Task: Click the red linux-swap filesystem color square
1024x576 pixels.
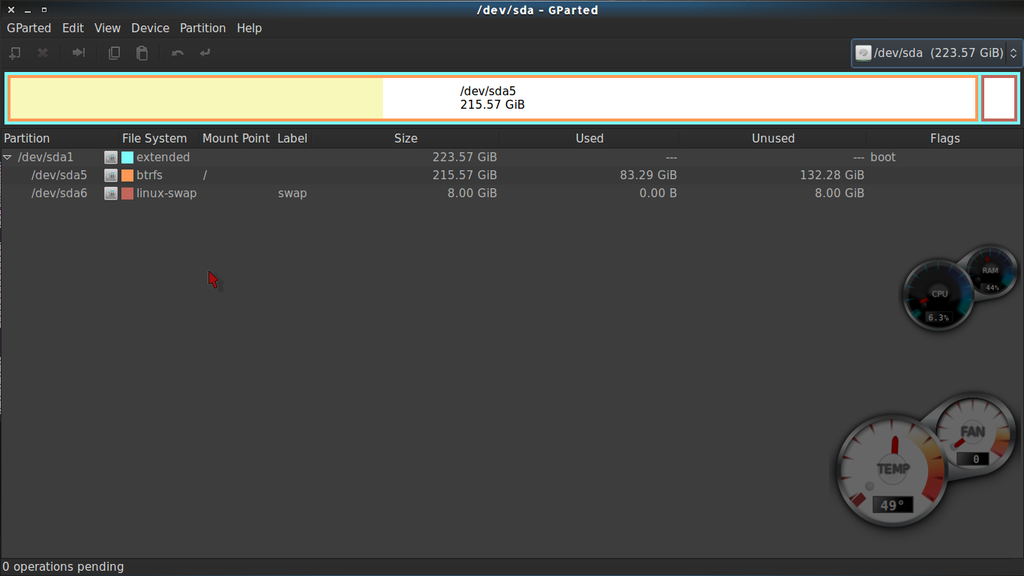Action: click(x=127, y=193)
